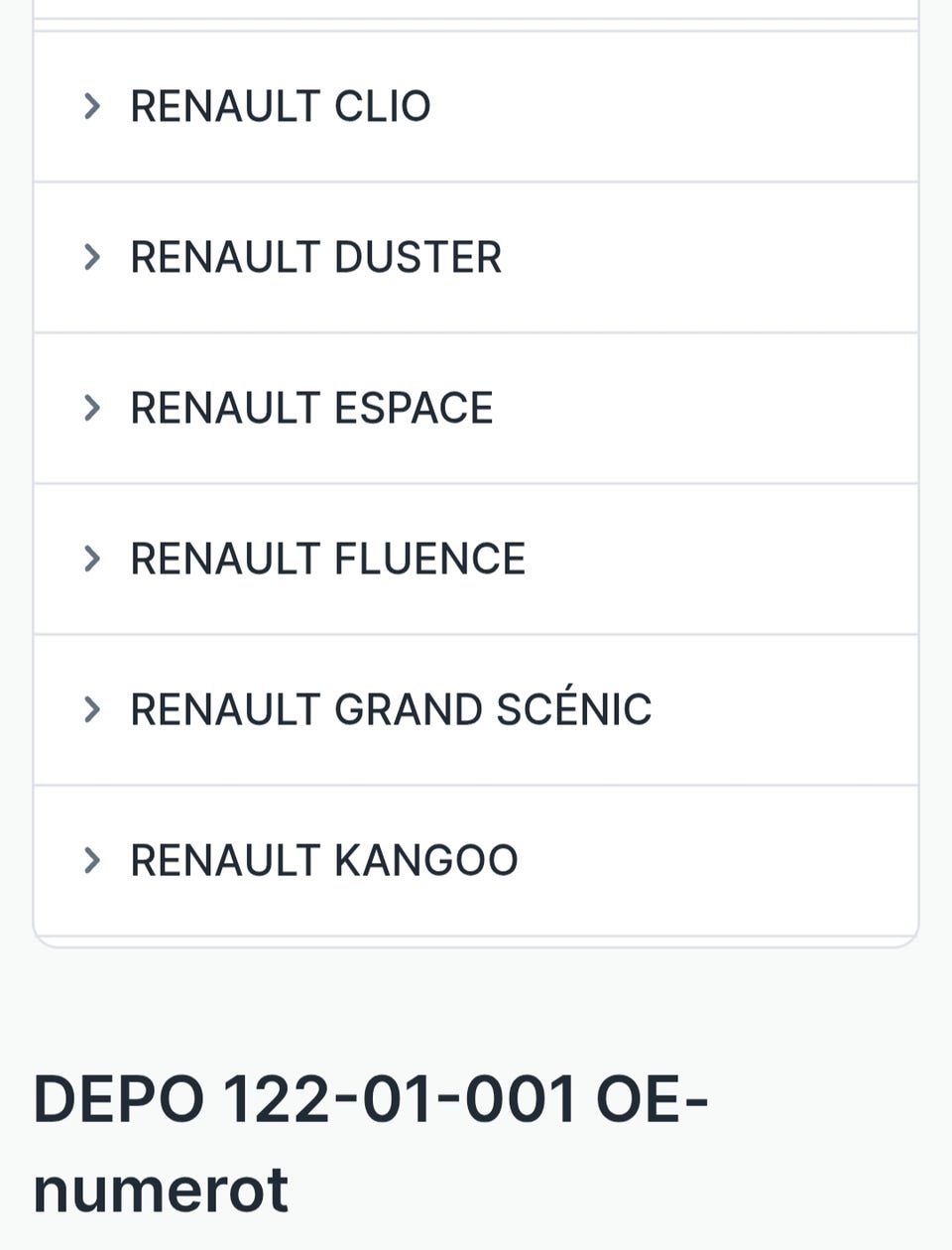Tap the RENAULT KANGOO label text
Image resolution: width=952 pixels, height=1250 pixels.
coord(324,860)
